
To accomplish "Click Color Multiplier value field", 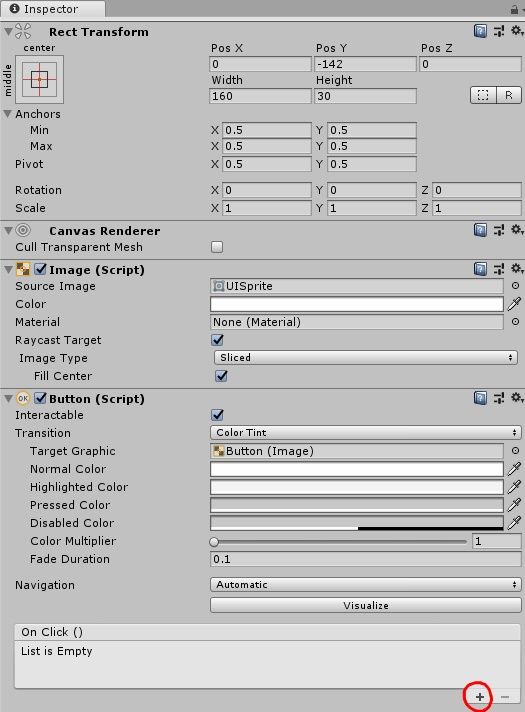I will 496,541.
